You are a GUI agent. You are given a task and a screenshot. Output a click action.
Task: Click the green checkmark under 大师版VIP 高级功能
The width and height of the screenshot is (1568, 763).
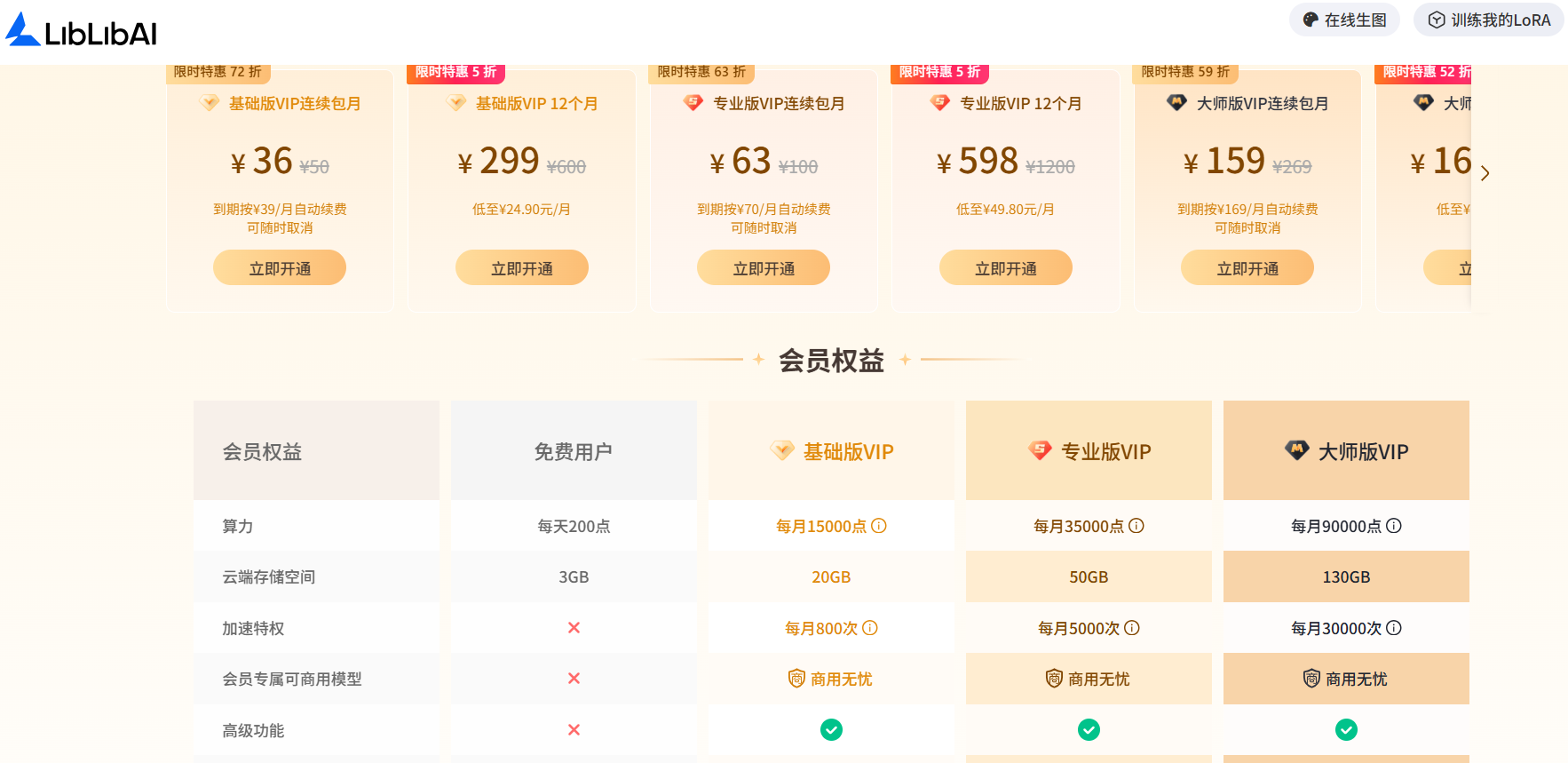click(x=1346, y=729)
